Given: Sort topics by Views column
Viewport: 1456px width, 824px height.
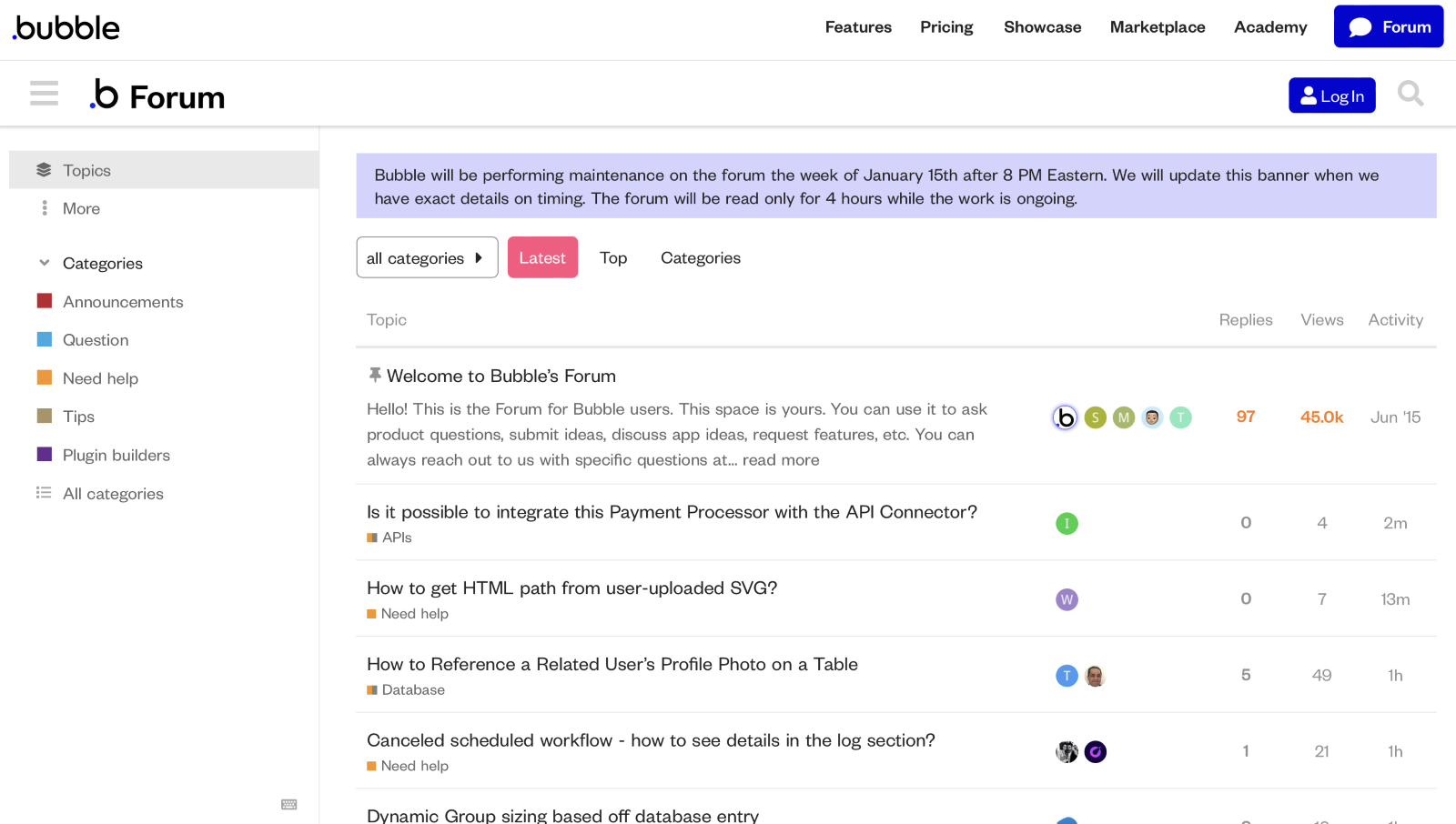Looking at the screenshot, I should [x=1321, y=319].
